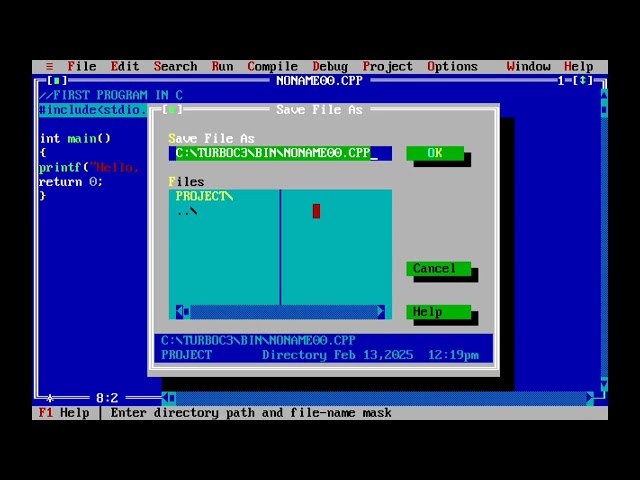The height and width of the screenshot is (480, 640).
Task: Click the printf( code line
Action: click(x=89, y=167)
